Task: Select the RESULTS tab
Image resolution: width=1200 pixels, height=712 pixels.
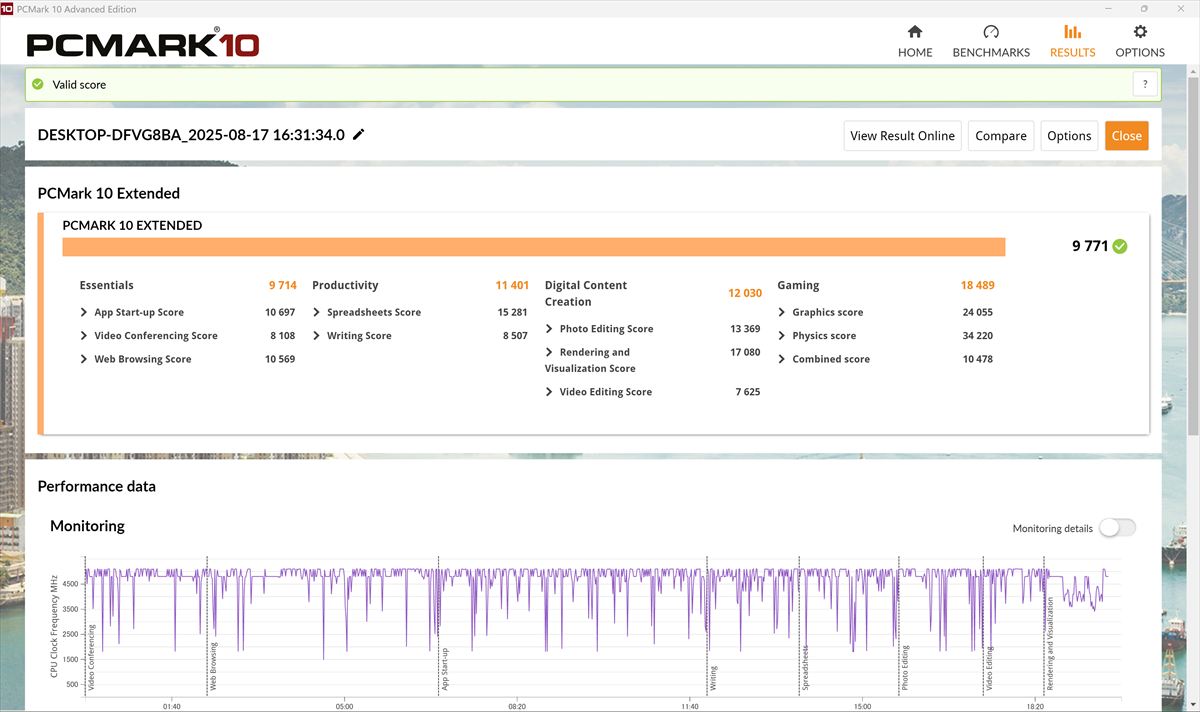Action: point(1072,41)
